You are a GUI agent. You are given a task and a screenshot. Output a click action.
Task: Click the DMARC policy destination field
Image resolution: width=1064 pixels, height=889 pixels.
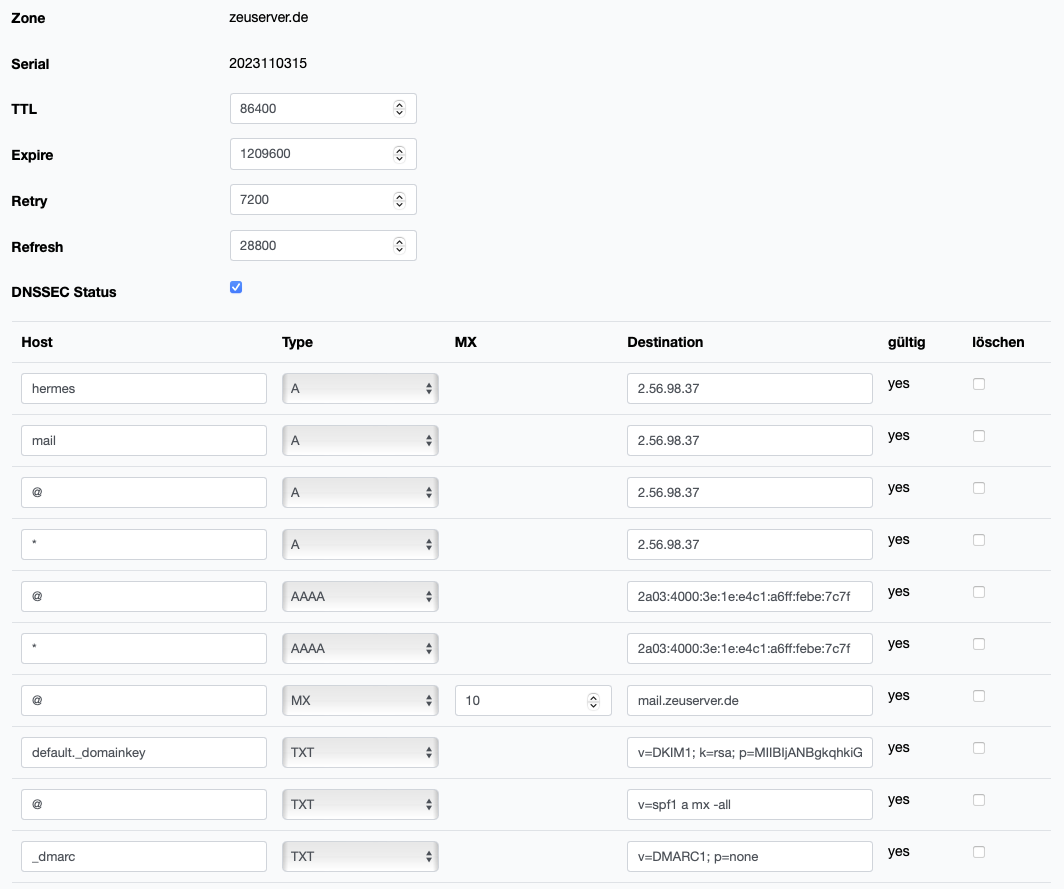point(750,856)
